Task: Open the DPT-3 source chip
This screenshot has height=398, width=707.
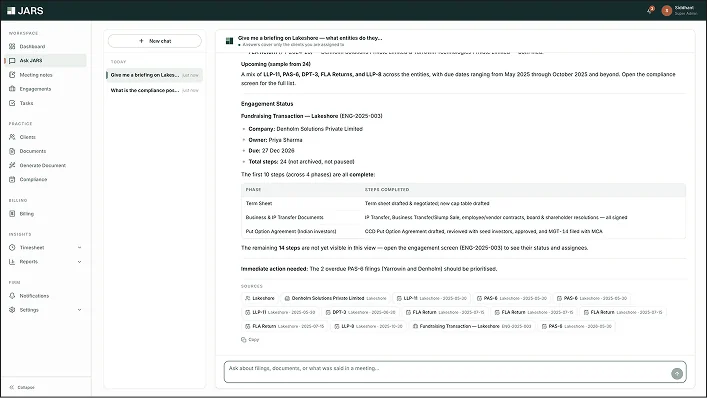Action: point(361,312)
